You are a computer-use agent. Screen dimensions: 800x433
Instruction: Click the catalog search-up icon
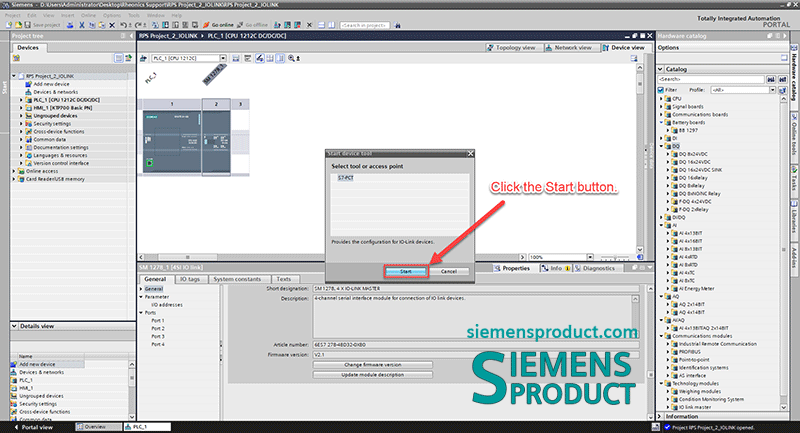pyautogui.click(x=782, y=79)
